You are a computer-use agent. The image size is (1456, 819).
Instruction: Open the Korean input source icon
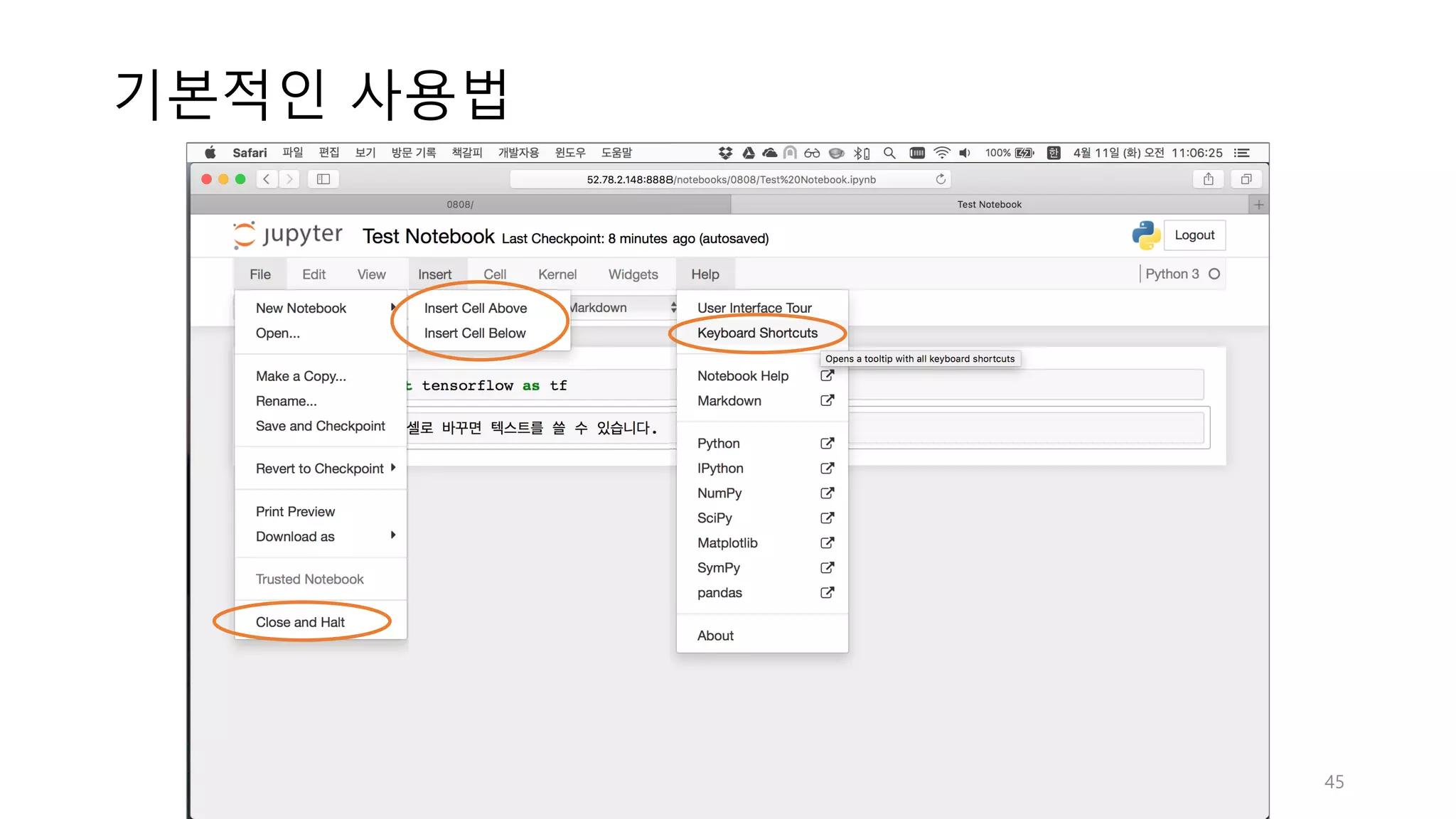tap(1054, 153)
